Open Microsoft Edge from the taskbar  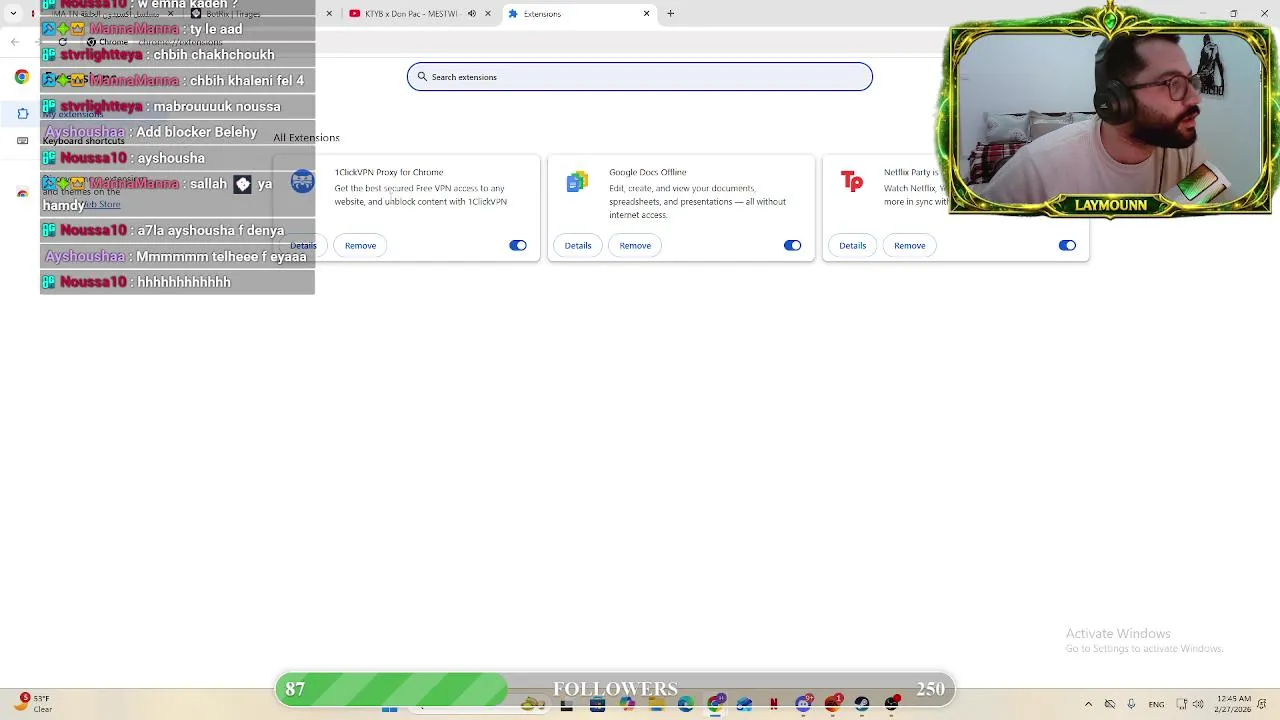686,704
